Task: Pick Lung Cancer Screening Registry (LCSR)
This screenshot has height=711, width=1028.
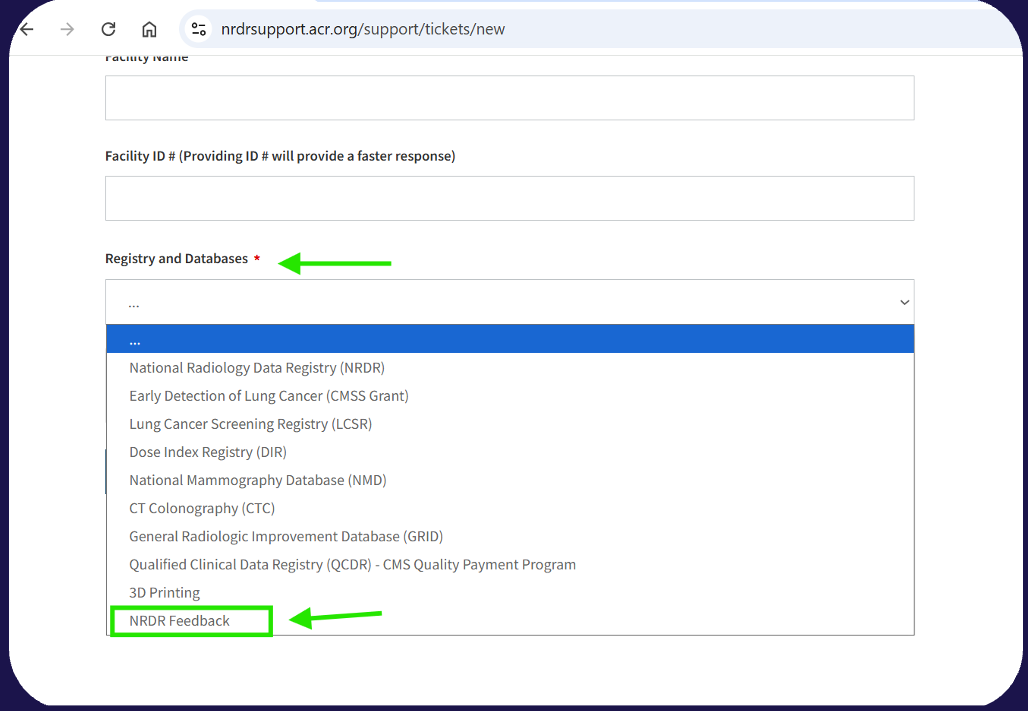Action: point(510,424)
